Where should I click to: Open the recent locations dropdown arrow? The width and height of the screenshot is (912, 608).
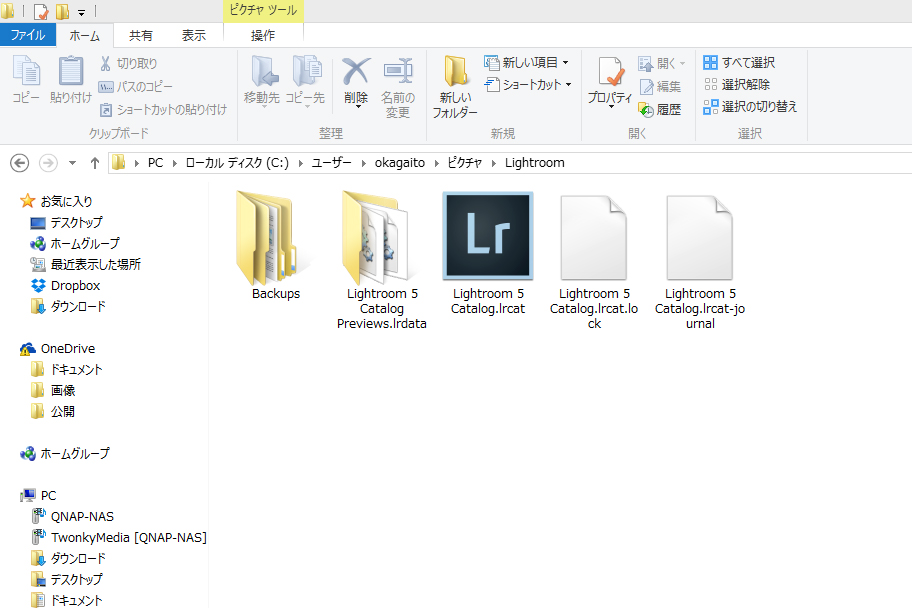(72, 163)
